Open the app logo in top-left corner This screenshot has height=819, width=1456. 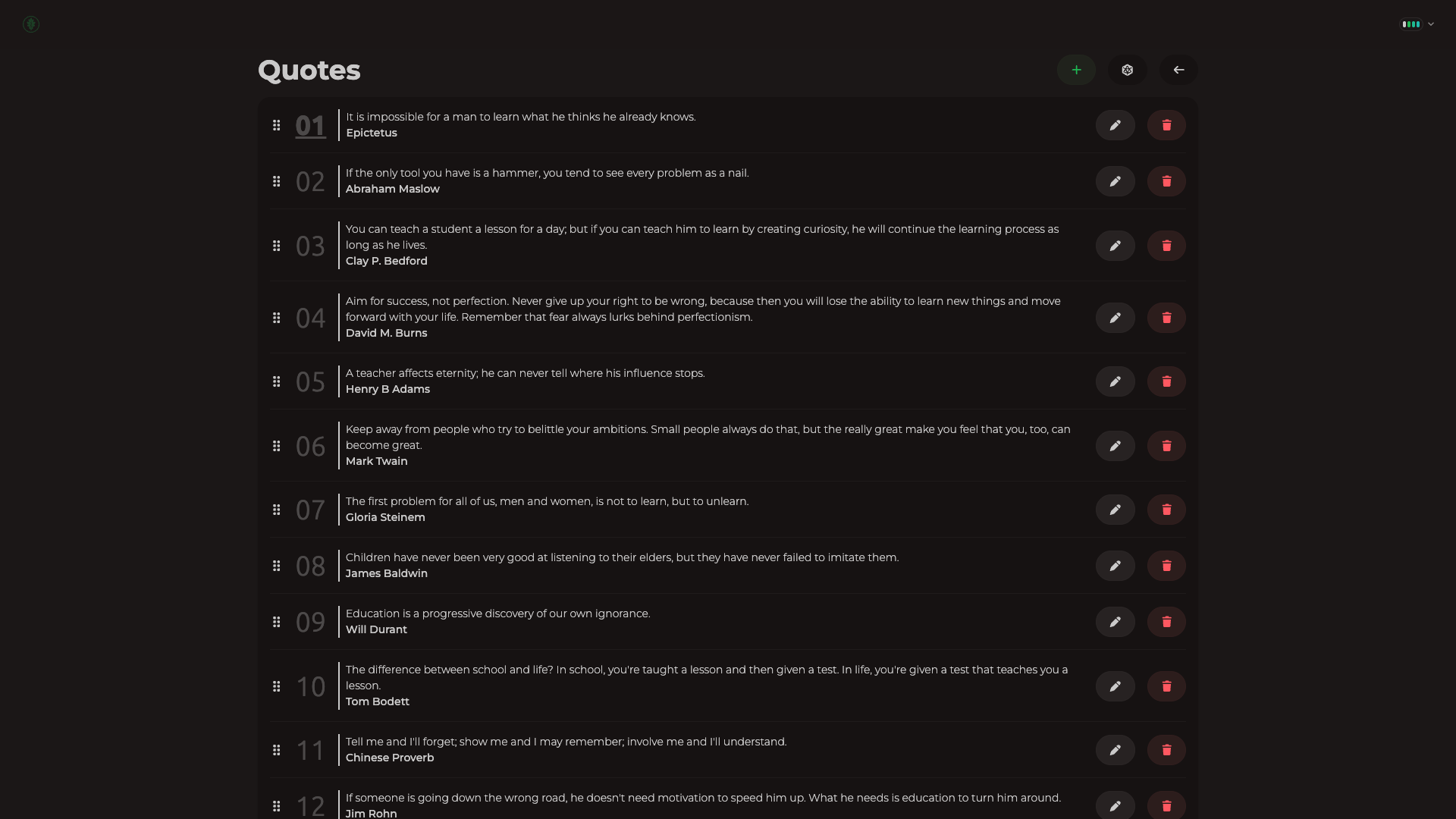(31, 24)
